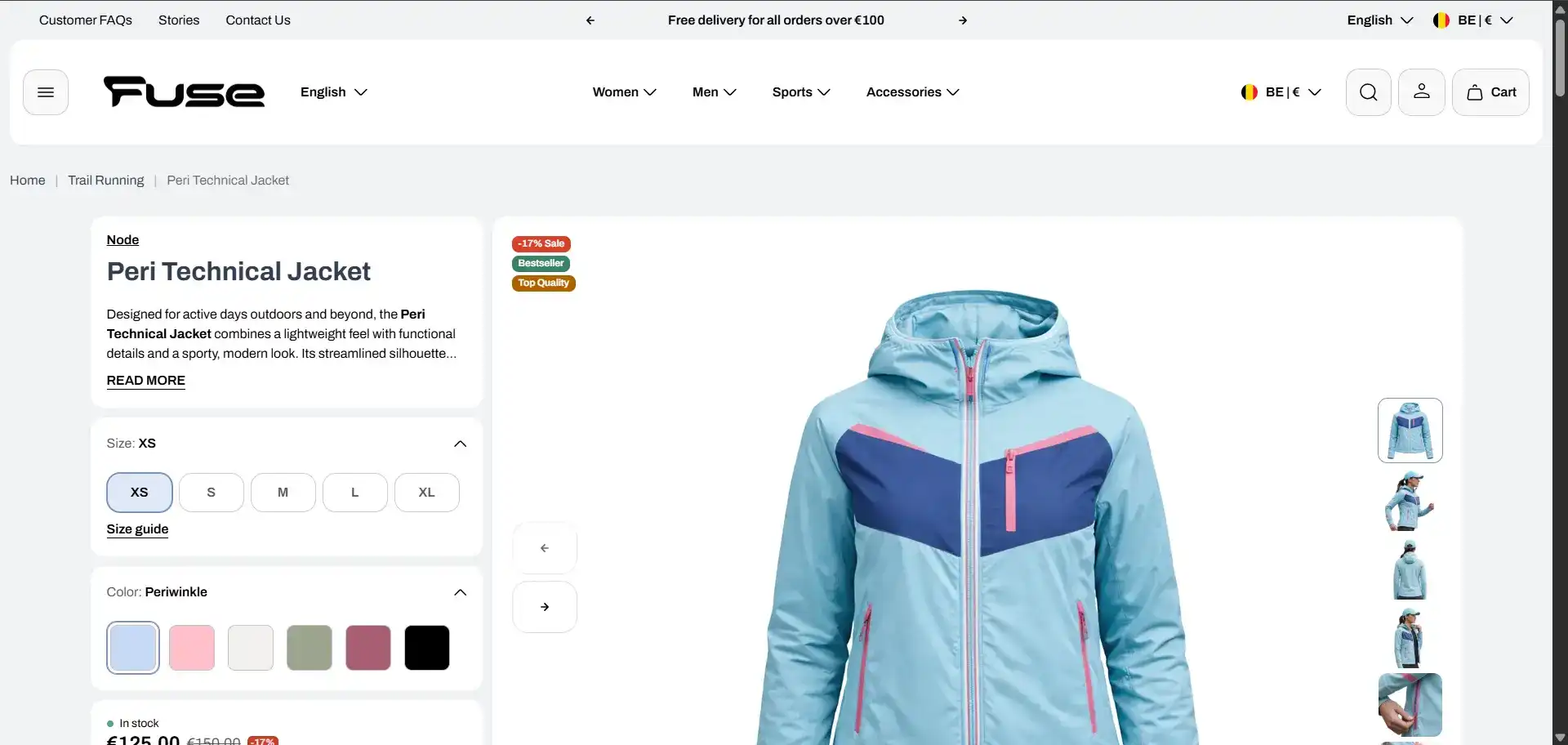Image resolution: width=1568 pixels, height=745 pixels.
Task: Select the jacket back view thumbnail
Action: point(1410,569)
